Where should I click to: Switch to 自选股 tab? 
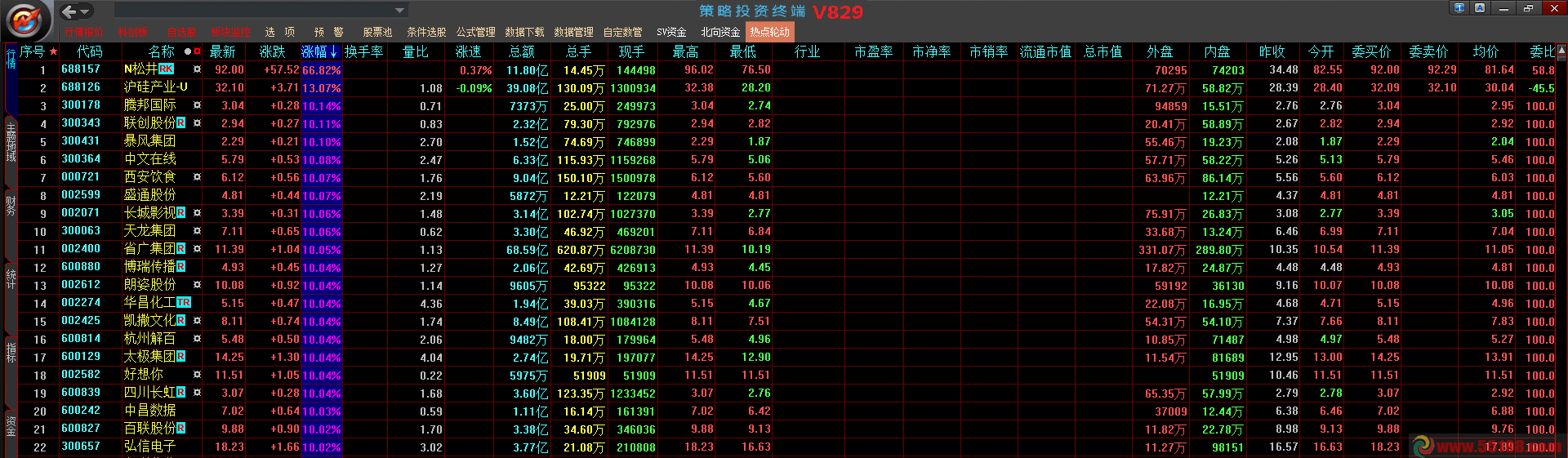point(181,32)
